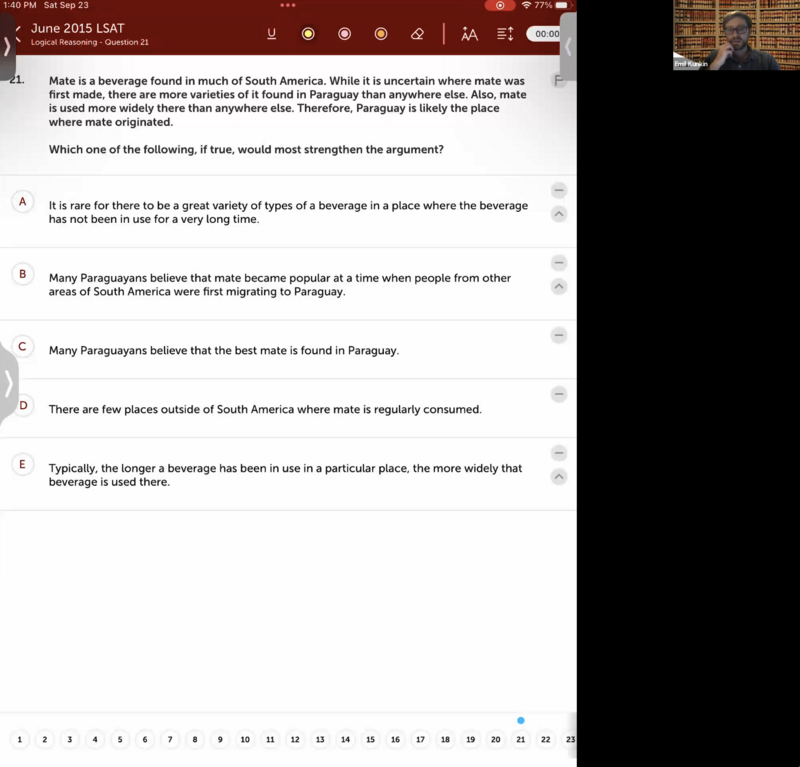Screen dimensions: 800x767
Task: Open the left side panel handle
Action: pos(8,383)
